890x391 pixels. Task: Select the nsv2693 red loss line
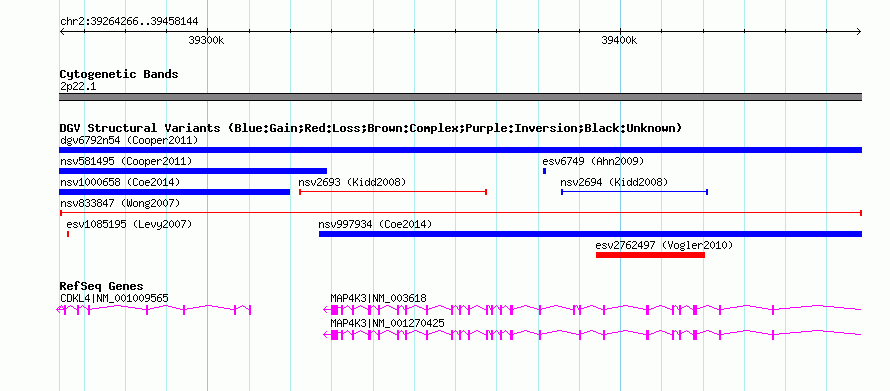coord(393,192)
